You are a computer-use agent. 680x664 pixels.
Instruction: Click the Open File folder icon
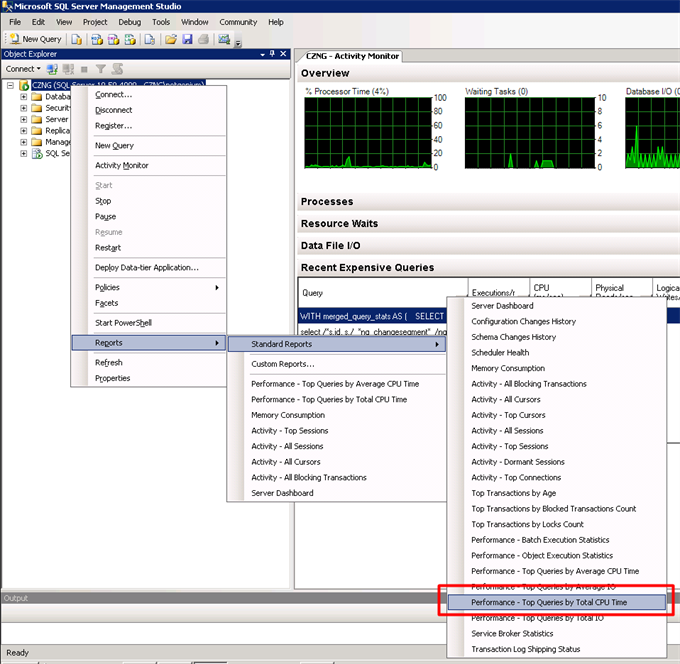pos(171,39)
